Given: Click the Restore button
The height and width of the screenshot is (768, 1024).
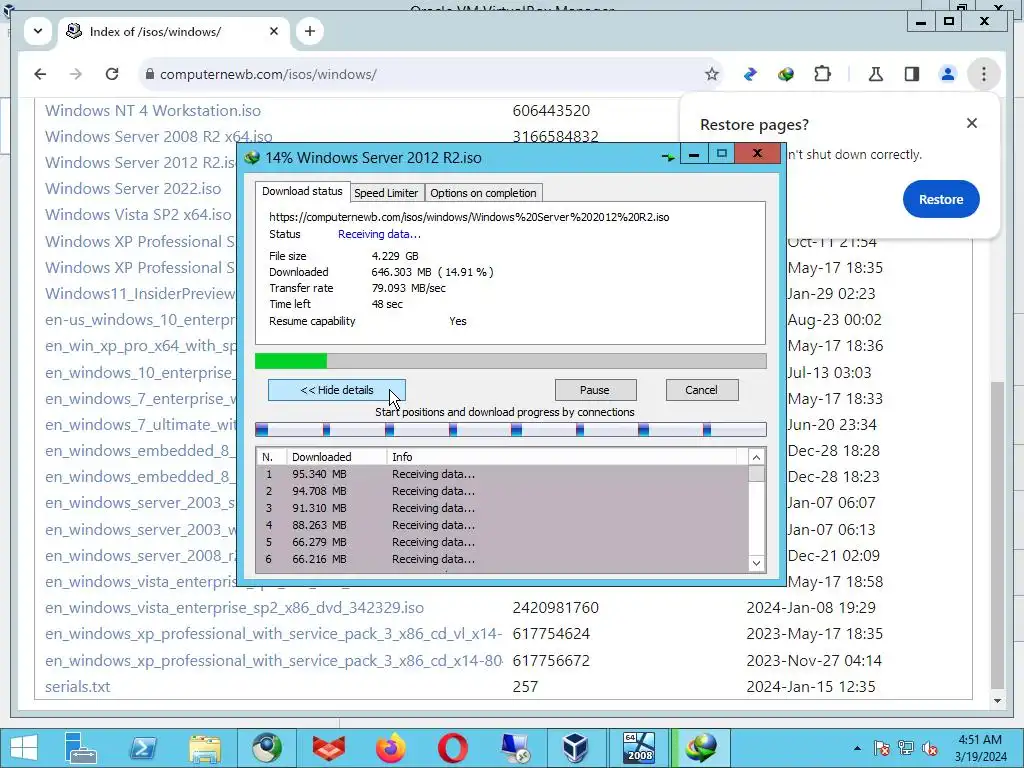Looking at the screenshot, I should 941,199.
